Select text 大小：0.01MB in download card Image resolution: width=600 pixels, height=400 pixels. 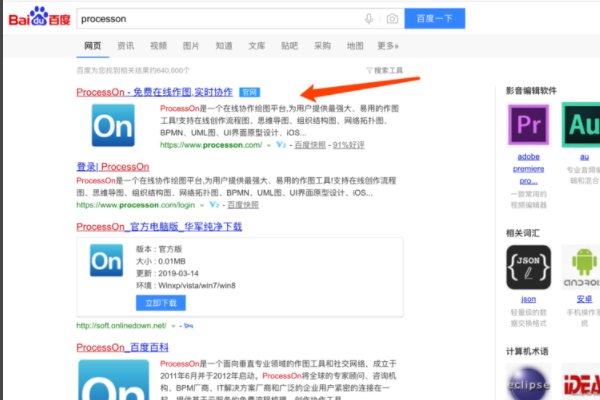(x=161, y=261)
